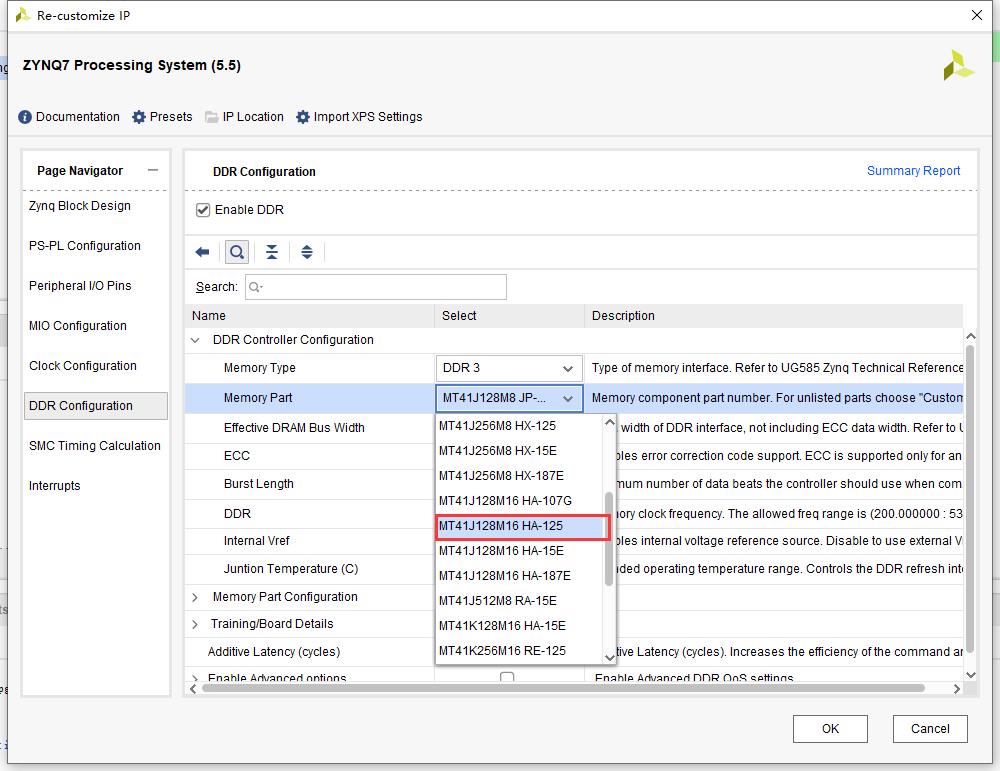Viewport: 1000px width, 771px height.
Task: Go to PS-PL Configuration page
Action: pos(85,246)
